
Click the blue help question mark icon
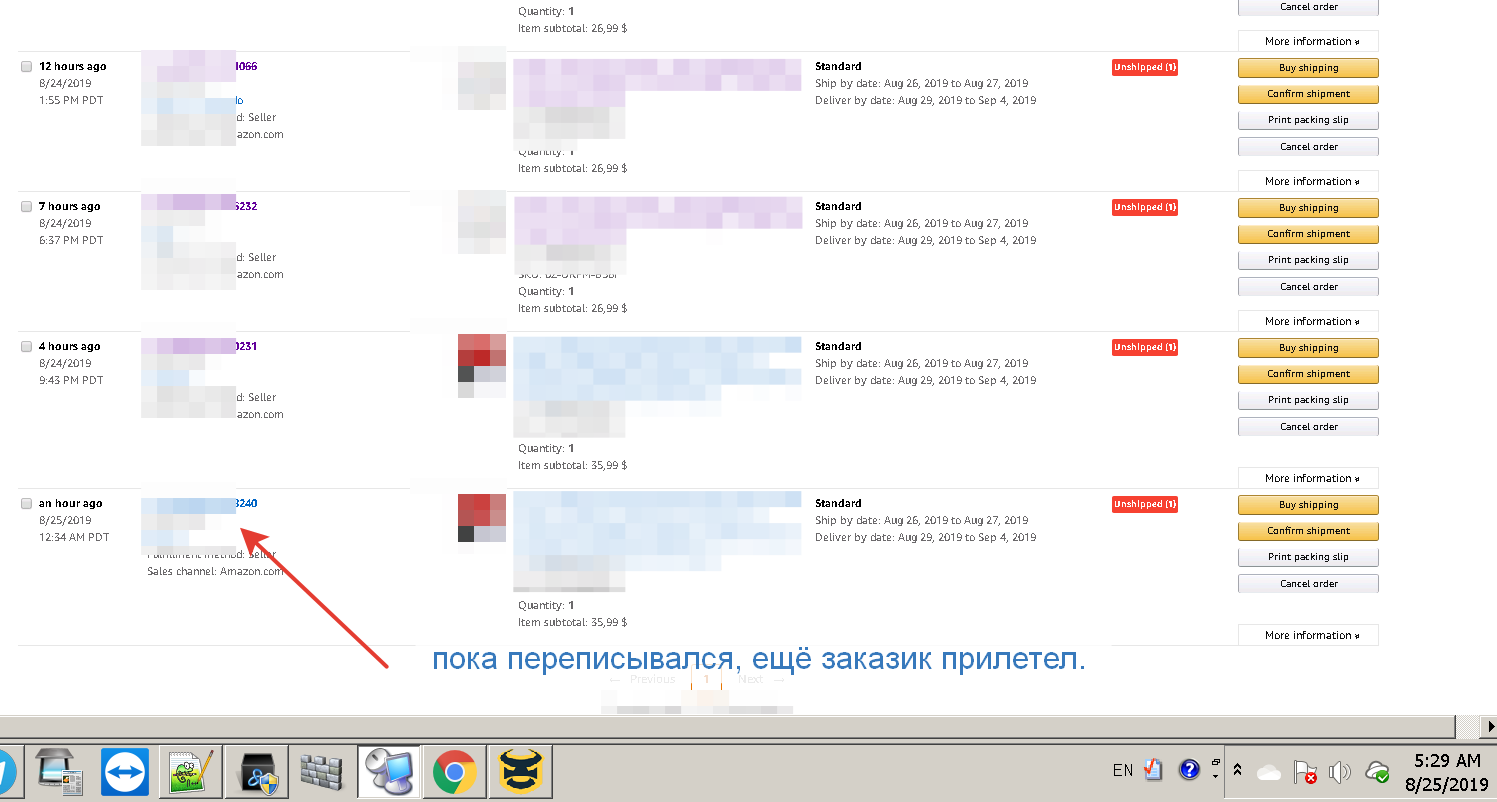pyautogui.click(x=1189, y=770)
